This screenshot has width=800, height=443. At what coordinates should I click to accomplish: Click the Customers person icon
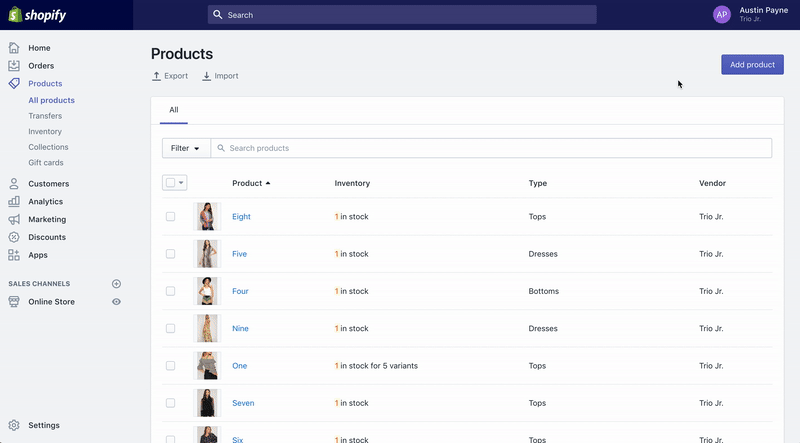point(14,184)
